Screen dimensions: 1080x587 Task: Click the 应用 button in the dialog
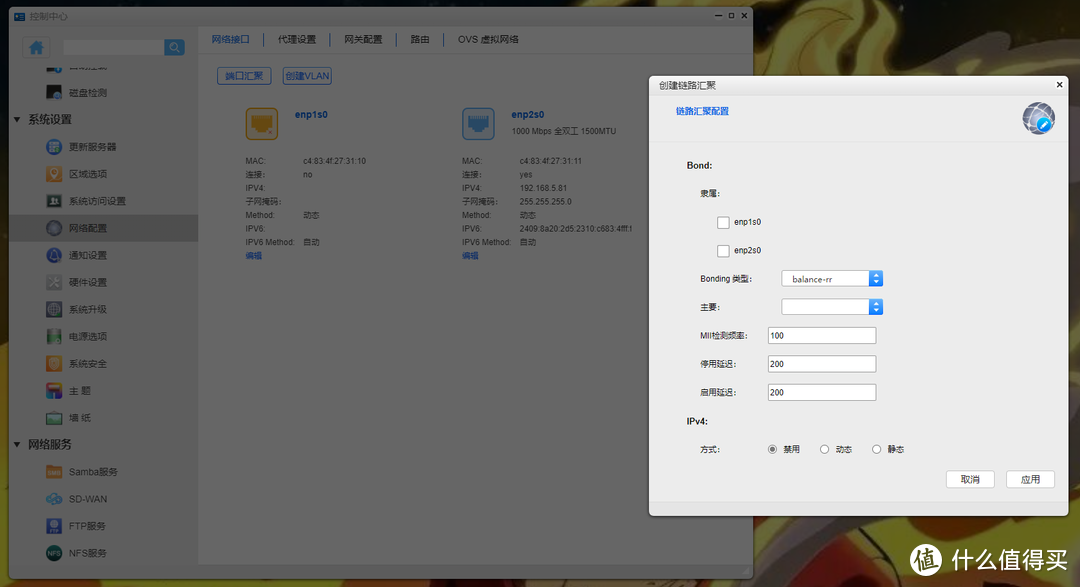click(x=1030, y=479)
